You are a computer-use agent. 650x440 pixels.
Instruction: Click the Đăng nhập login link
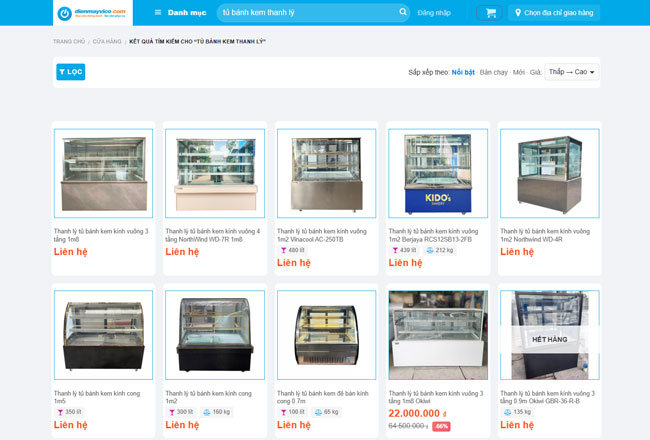(433, 13)
